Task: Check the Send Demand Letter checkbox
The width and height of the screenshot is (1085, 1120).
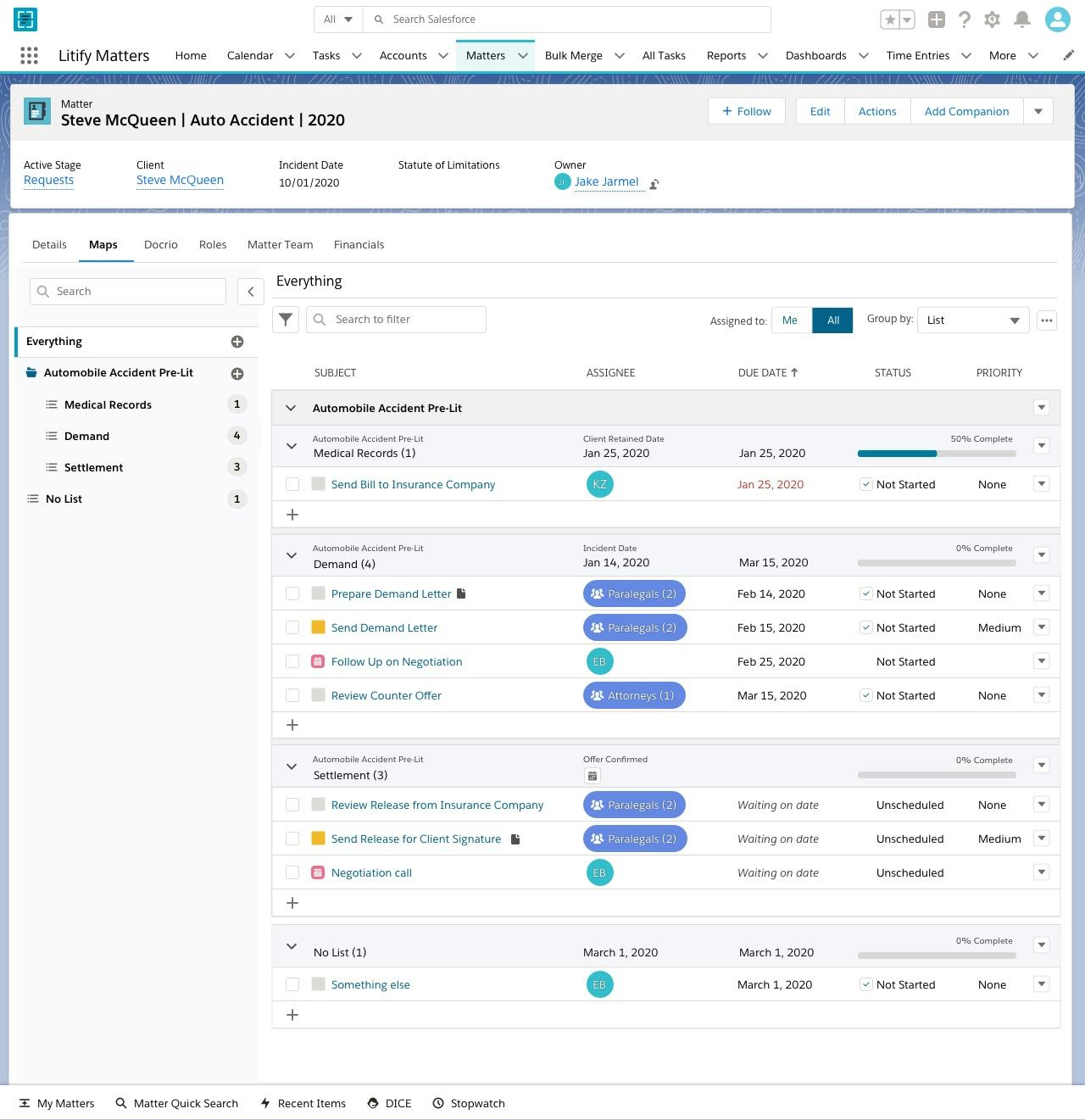Action: (x=292, y=627)
